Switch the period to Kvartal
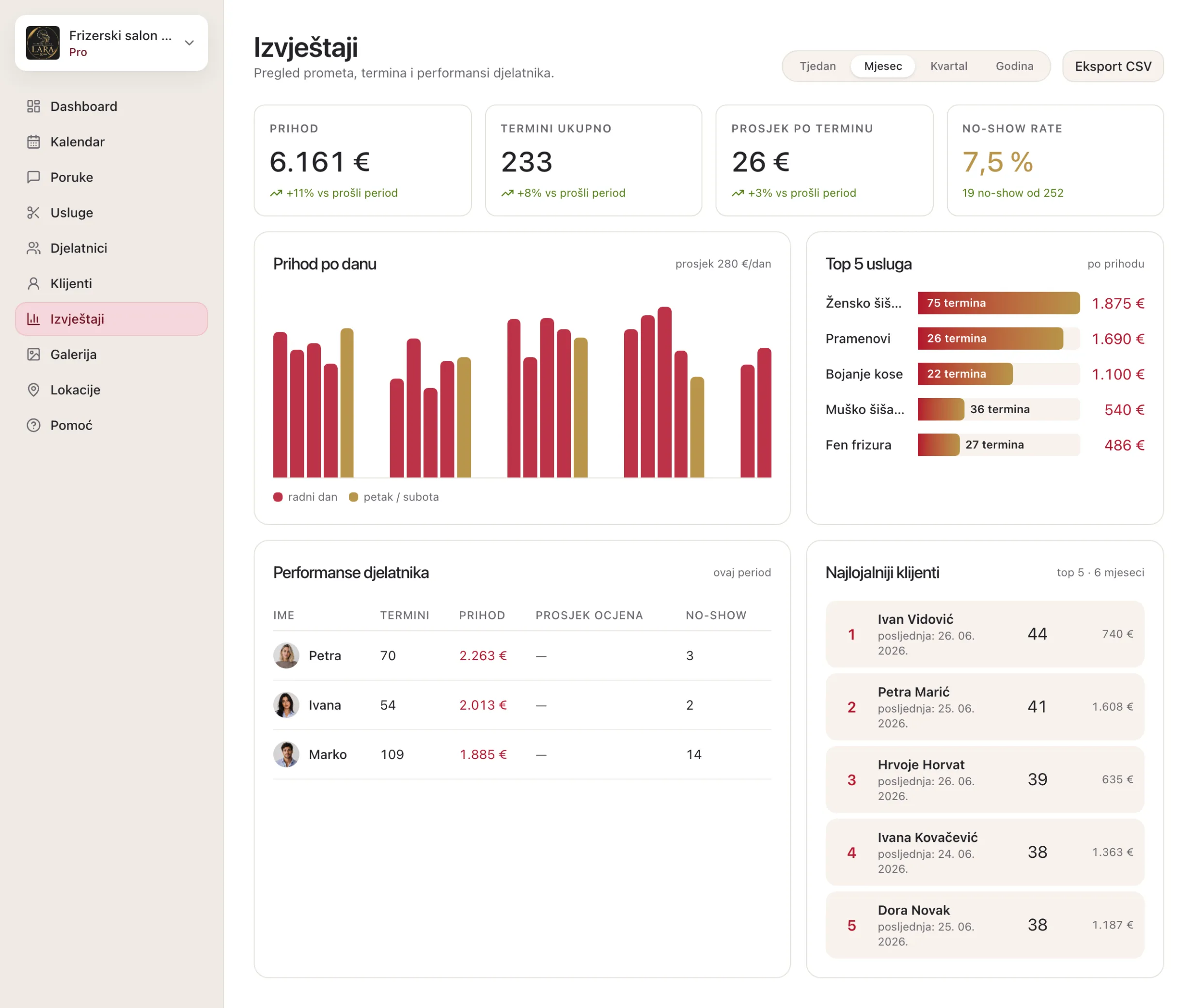 point(948,66)
